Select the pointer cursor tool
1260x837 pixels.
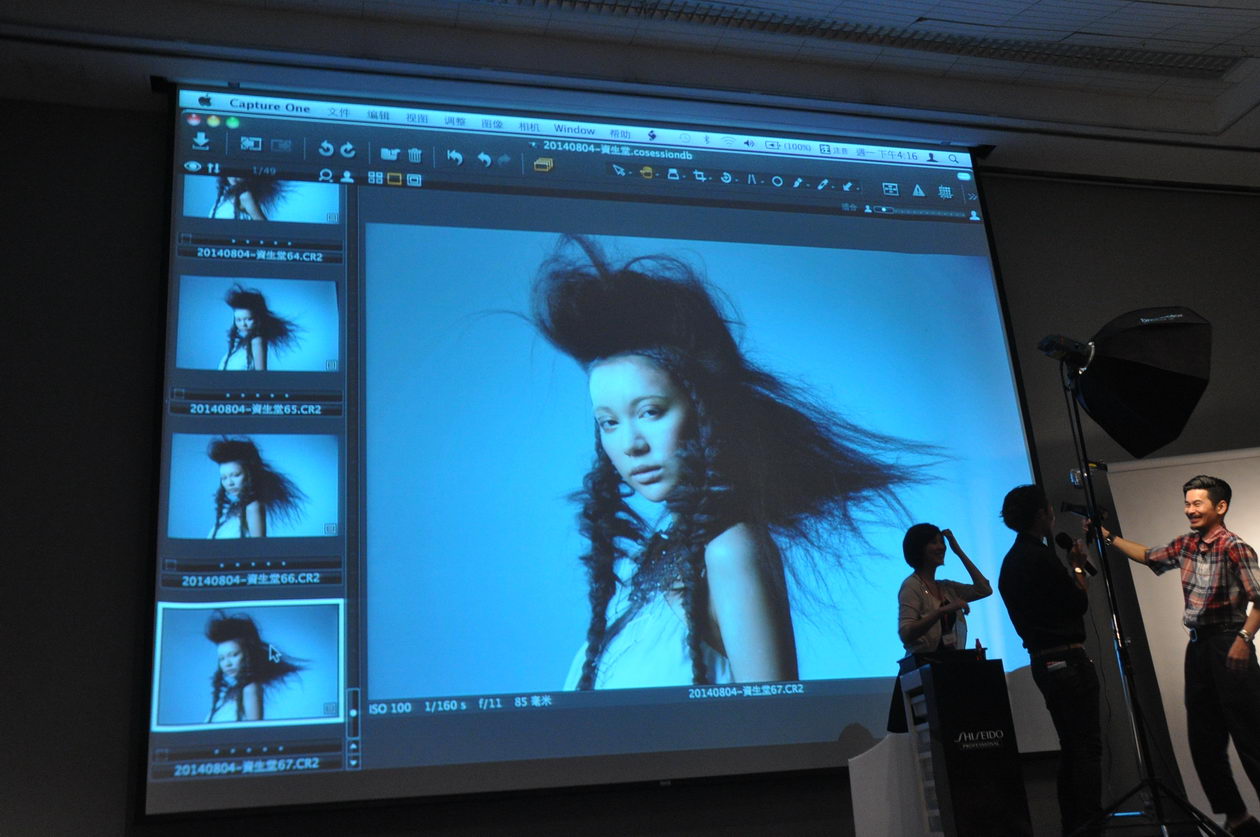pyautogui.click(x=619, y=170)
